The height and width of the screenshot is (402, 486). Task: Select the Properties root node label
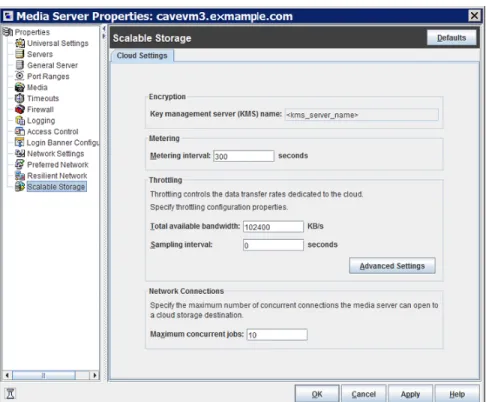32,32
